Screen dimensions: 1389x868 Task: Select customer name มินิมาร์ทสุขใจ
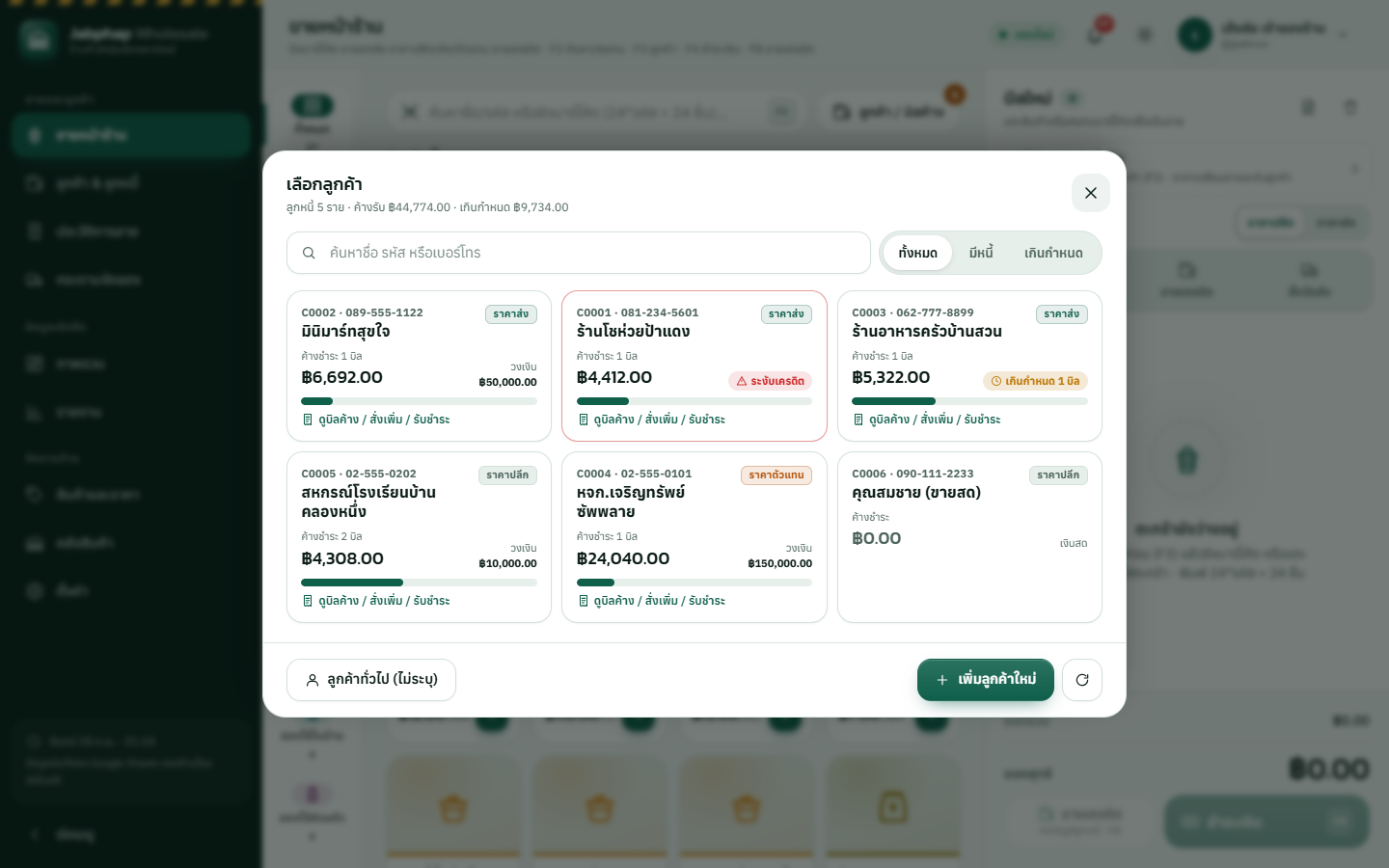(346, 332)
